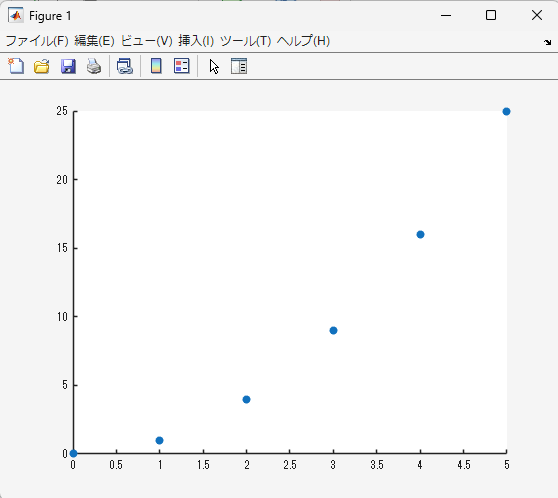Print the figure using the printer icon
The height and width of the screenshot is (498, 558).
coord(94,66)
